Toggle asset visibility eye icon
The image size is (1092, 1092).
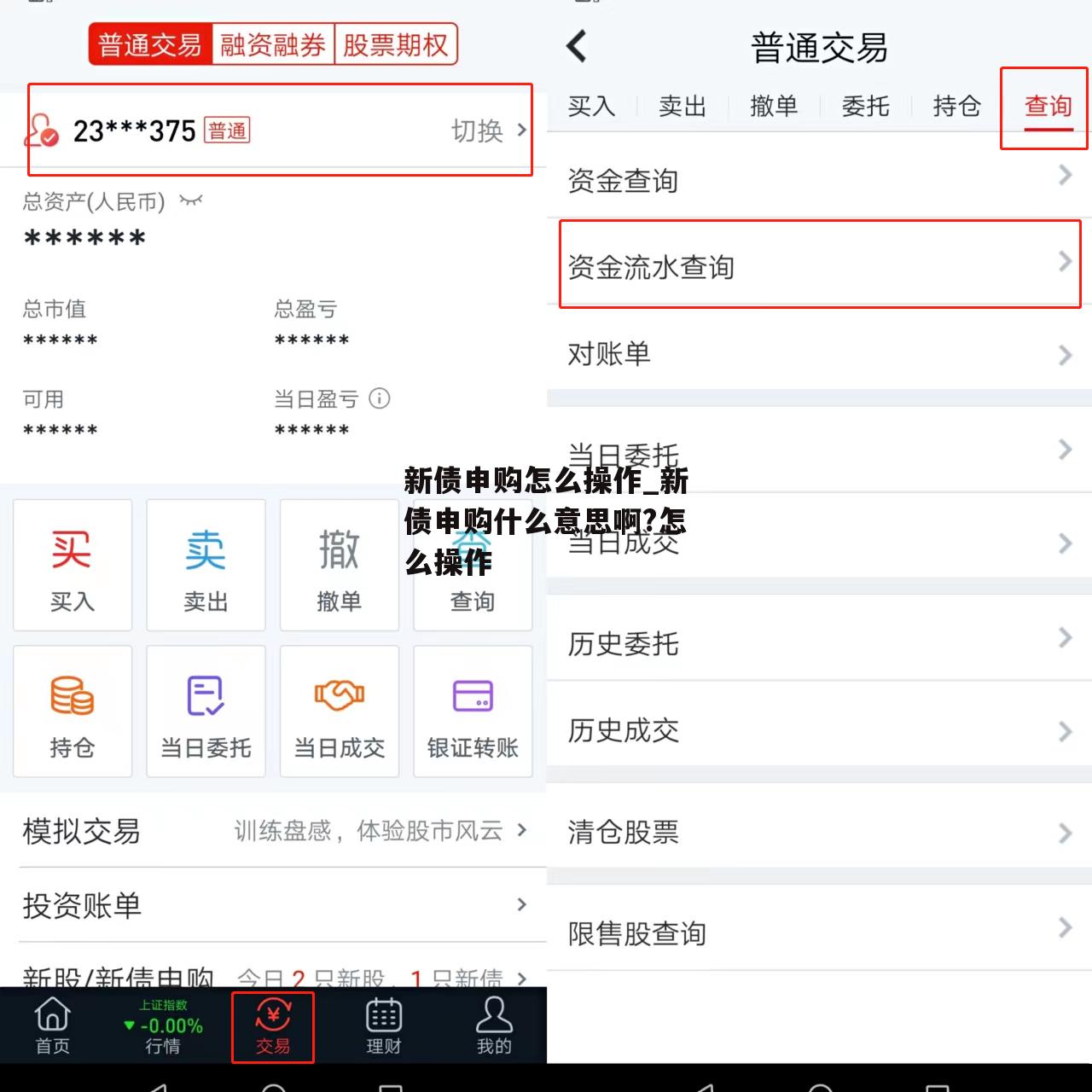[191, 201]
